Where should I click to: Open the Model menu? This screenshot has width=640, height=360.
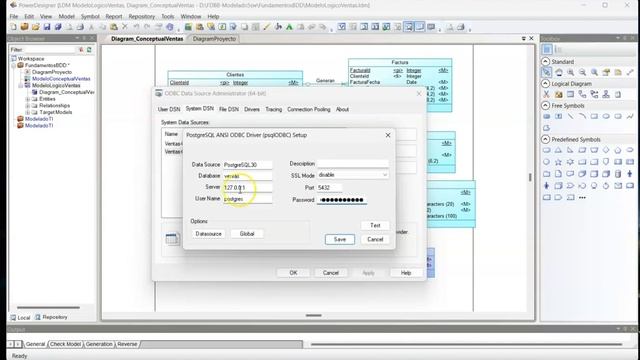tap(66, 16)
